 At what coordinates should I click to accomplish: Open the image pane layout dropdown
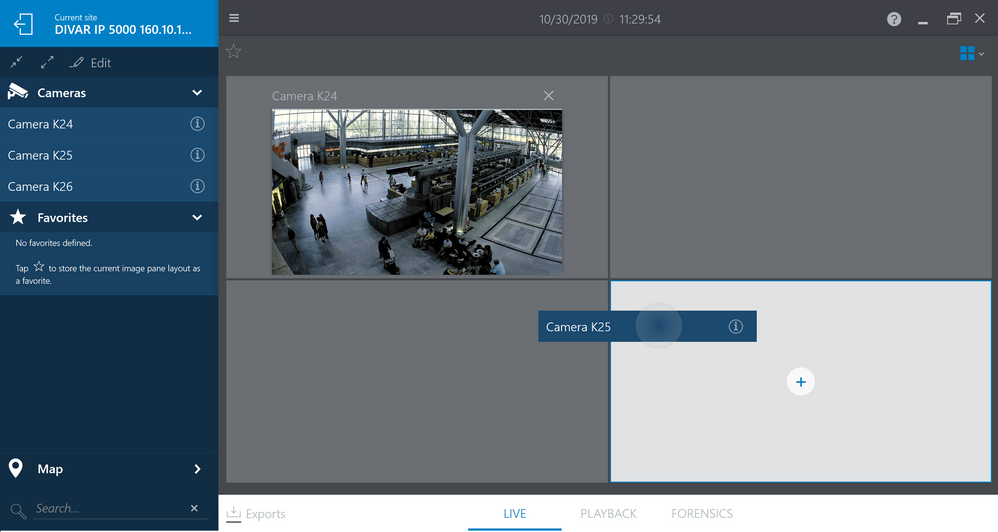(x=971, y=53)
